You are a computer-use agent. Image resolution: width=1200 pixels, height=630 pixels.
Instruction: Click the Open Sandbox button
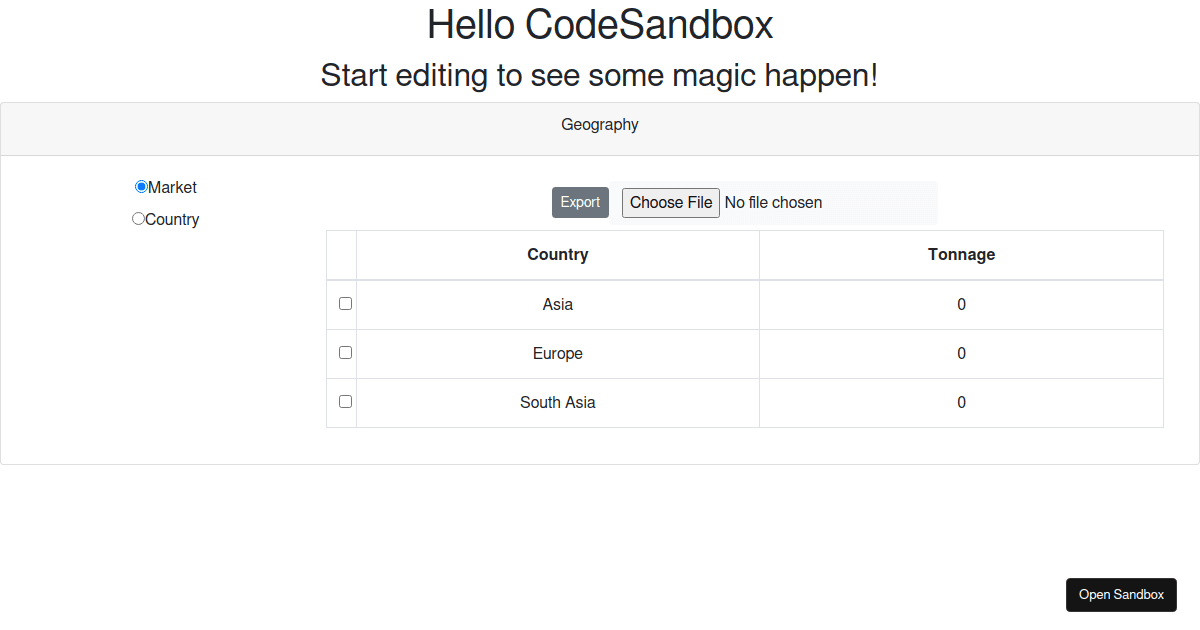(1121, 594)
